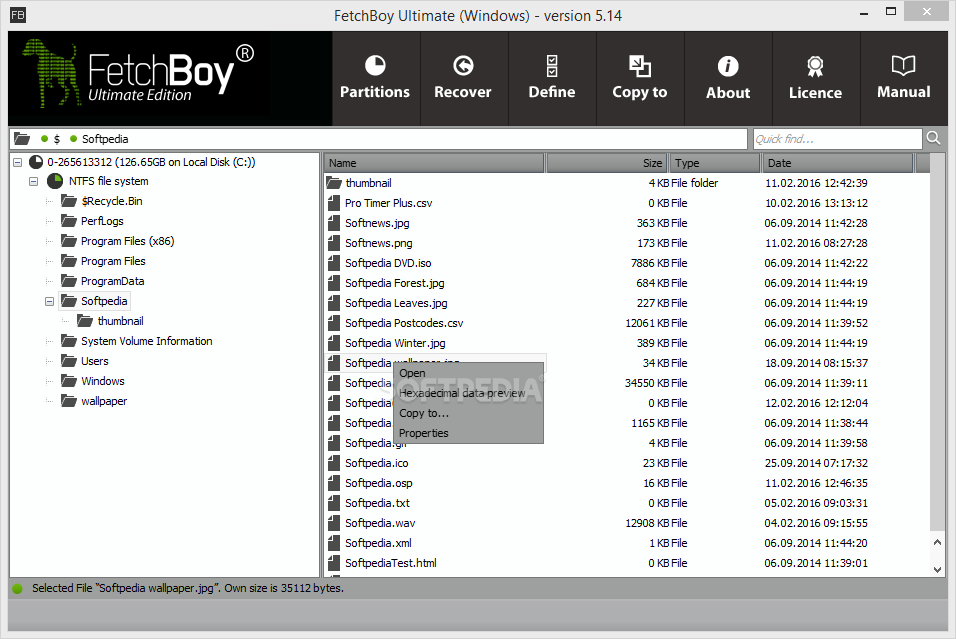
Task: Collapse the Softpedia folder tree node
Action: 49,301
